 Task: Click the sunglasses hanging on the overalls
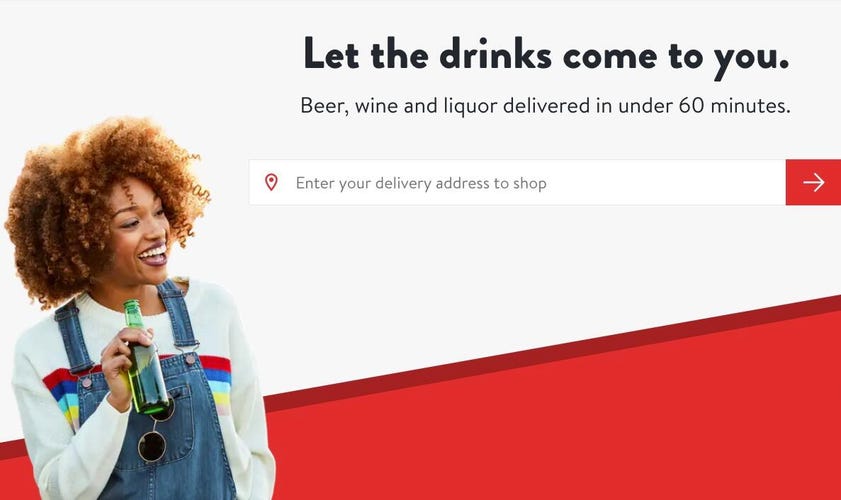156,429
